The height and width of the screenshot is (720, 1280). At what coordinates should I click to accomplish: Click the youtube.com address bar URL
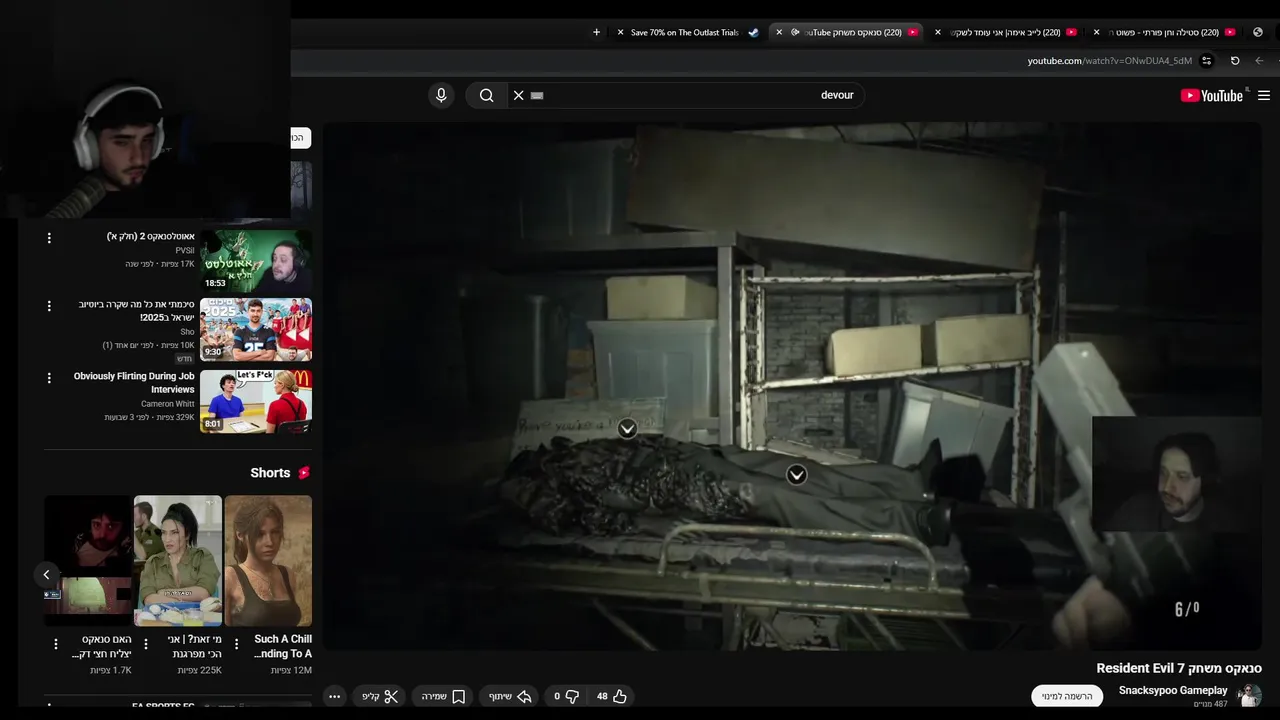pos(1110,61)
